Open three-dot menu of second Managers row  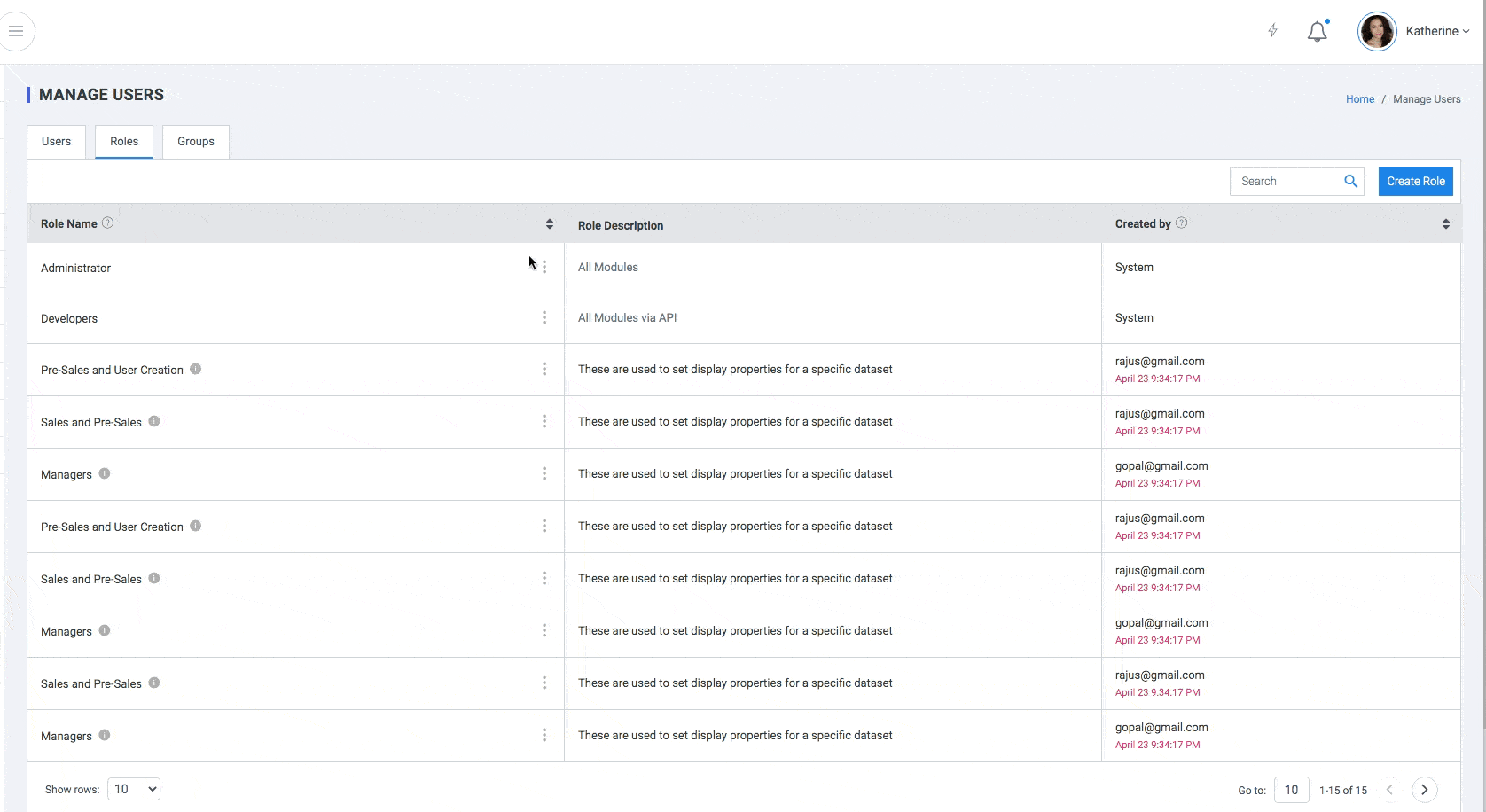[544, 630]
